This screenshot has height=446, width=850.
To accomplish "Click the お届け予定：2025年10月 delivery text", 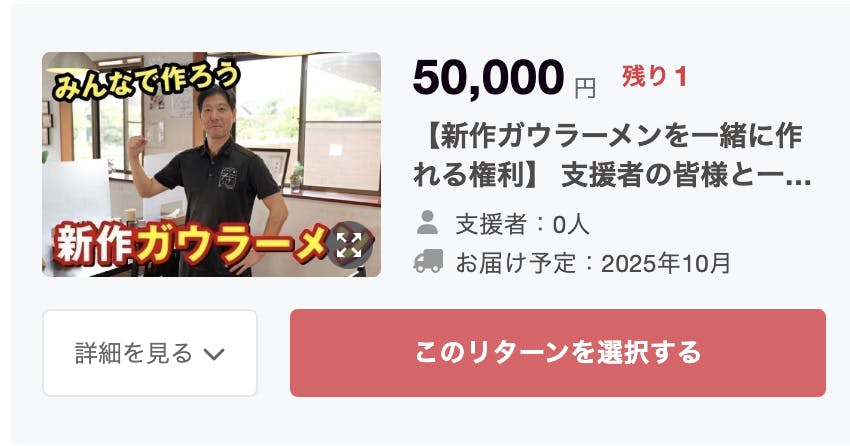I will (x=593, y=263).
